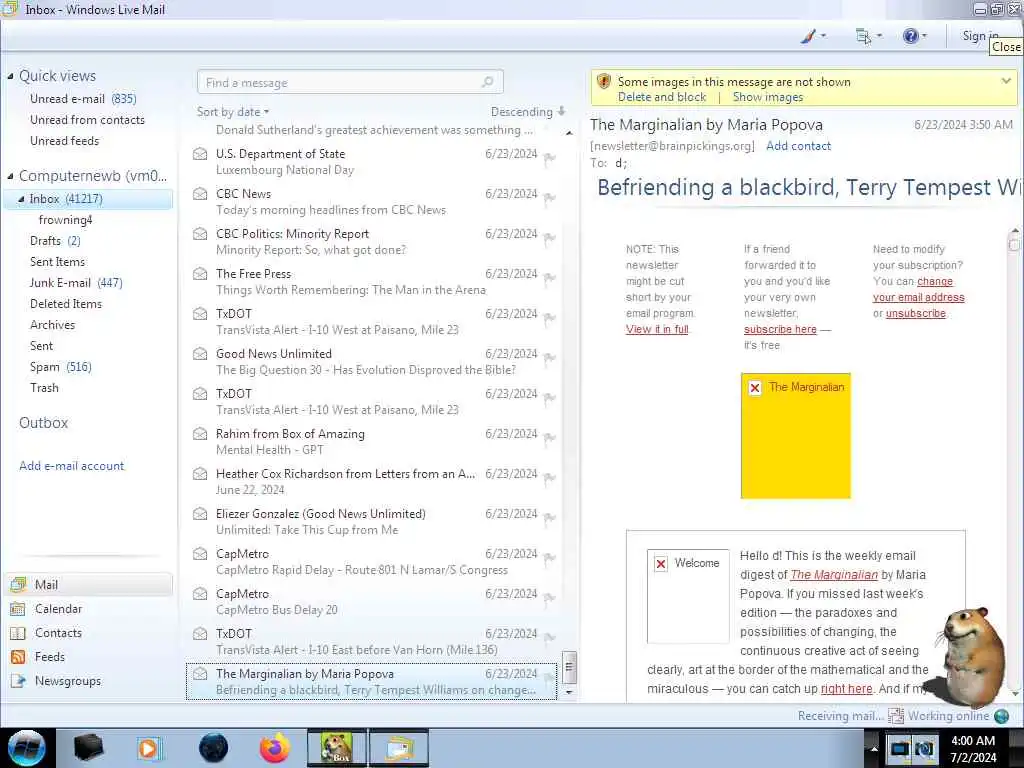Flag the The Free Press message

pyautogui.click(x=549, y=278)
